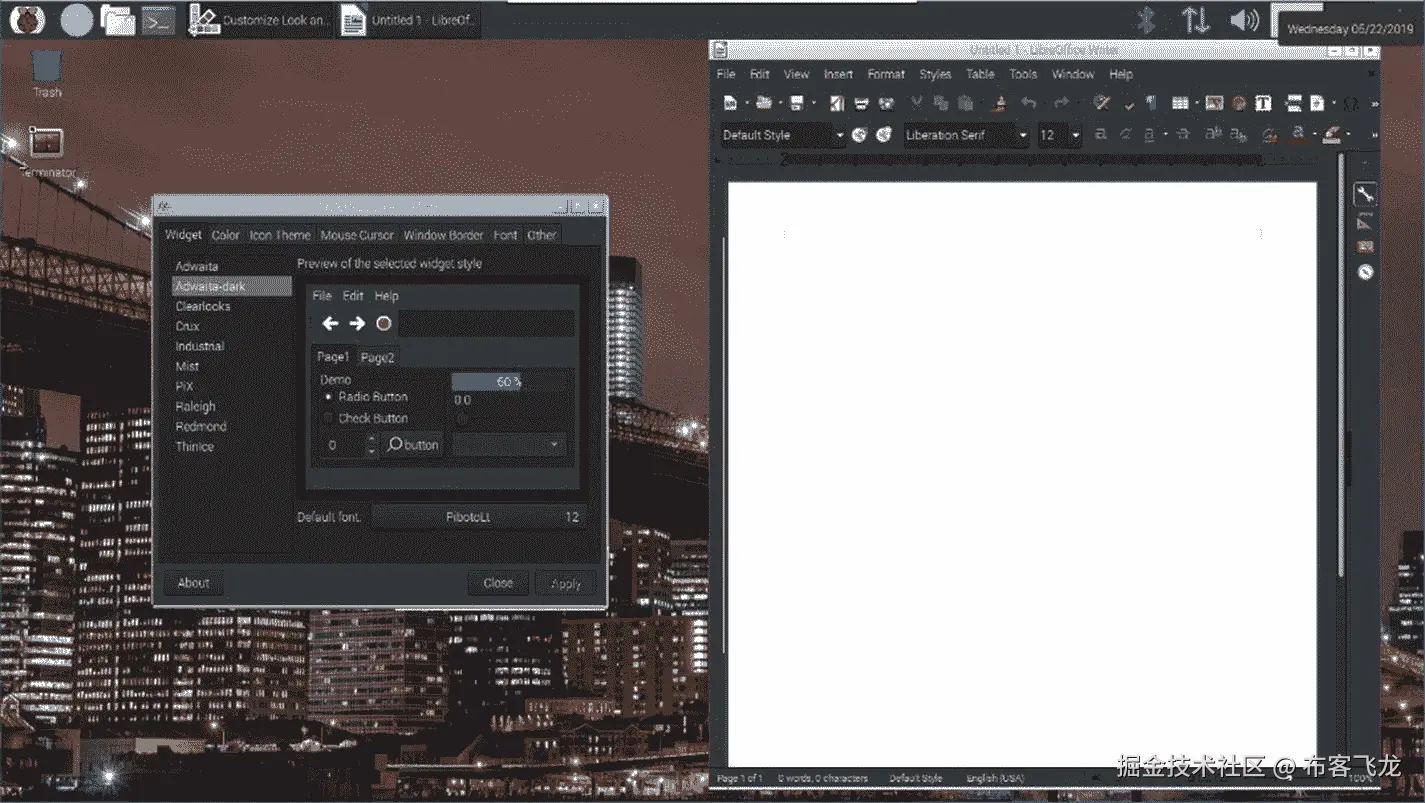The image size is (1425, 803).
Task: Click the Undo arrow in Writer
Action: [x=1029, y=103]
